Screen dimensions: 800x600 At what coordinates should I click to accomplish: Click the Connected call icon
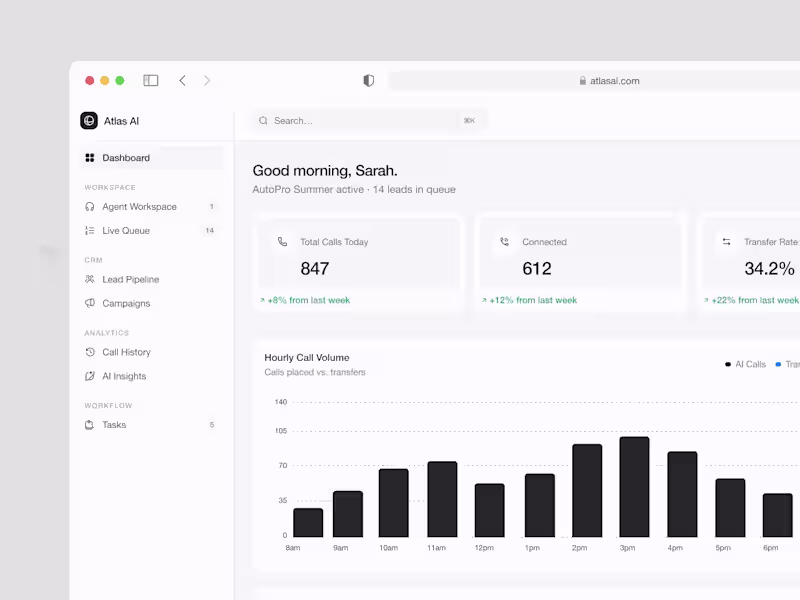pos(505,242)
